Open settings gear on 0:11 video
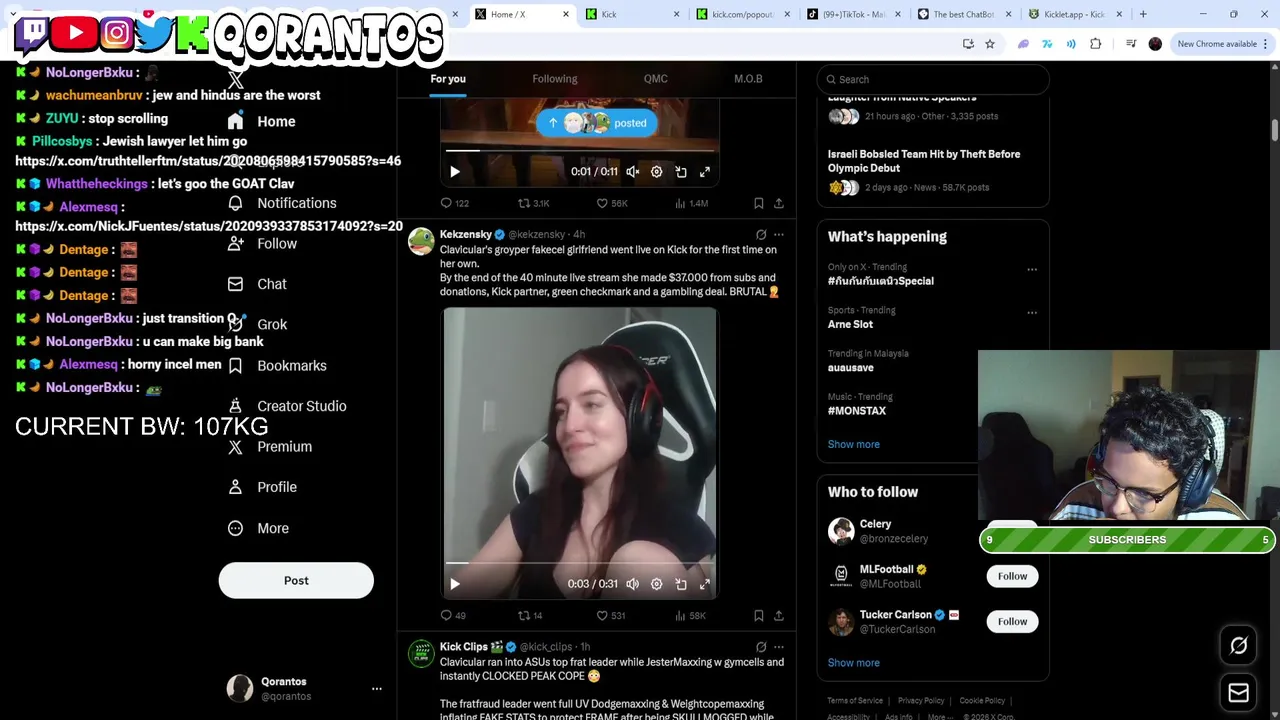Screen dimensions: 1280x720 click(657, 172)
